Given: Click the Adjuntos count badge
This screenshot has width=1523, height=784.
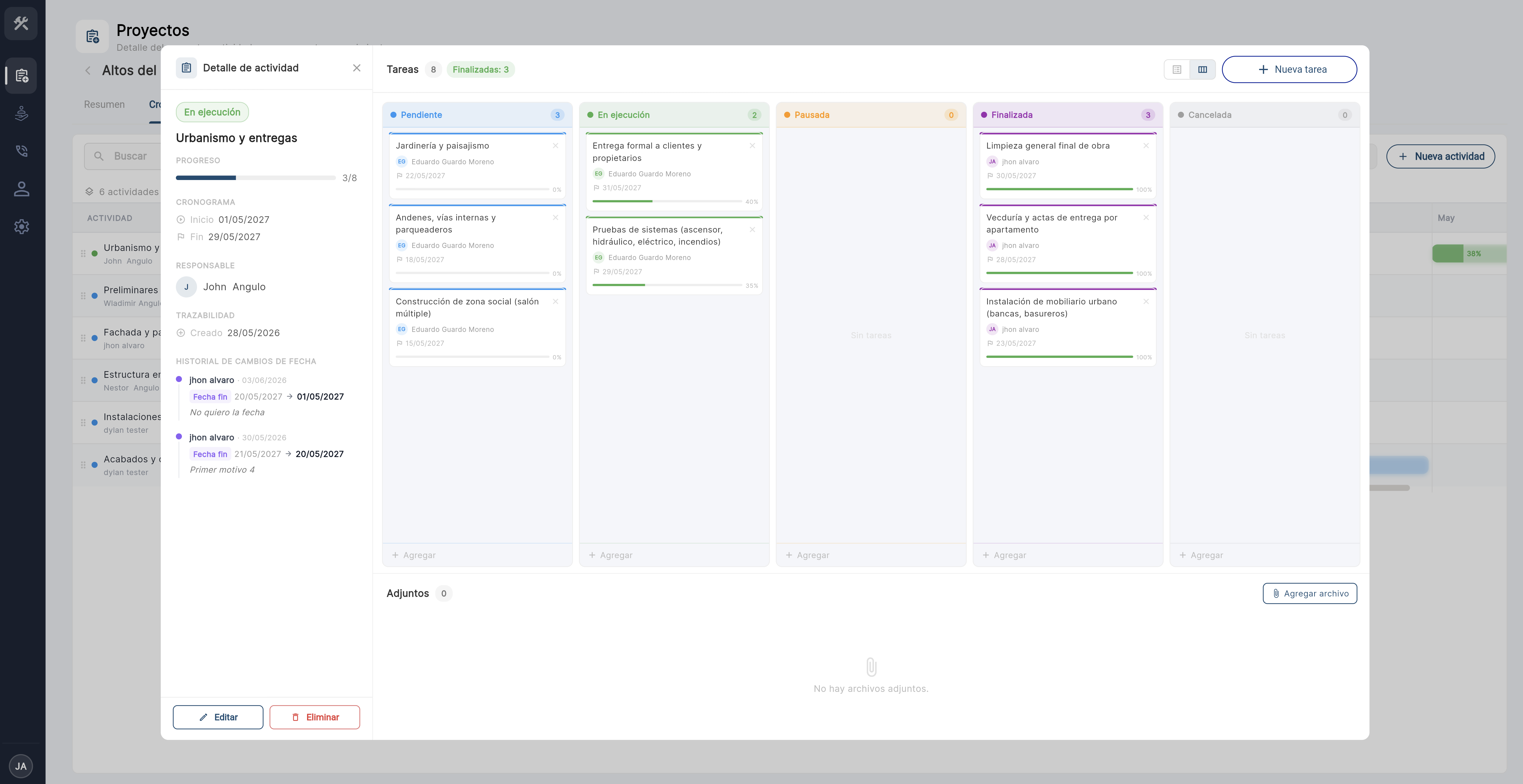Looking at the screenshot, I should tap(443, 594).
